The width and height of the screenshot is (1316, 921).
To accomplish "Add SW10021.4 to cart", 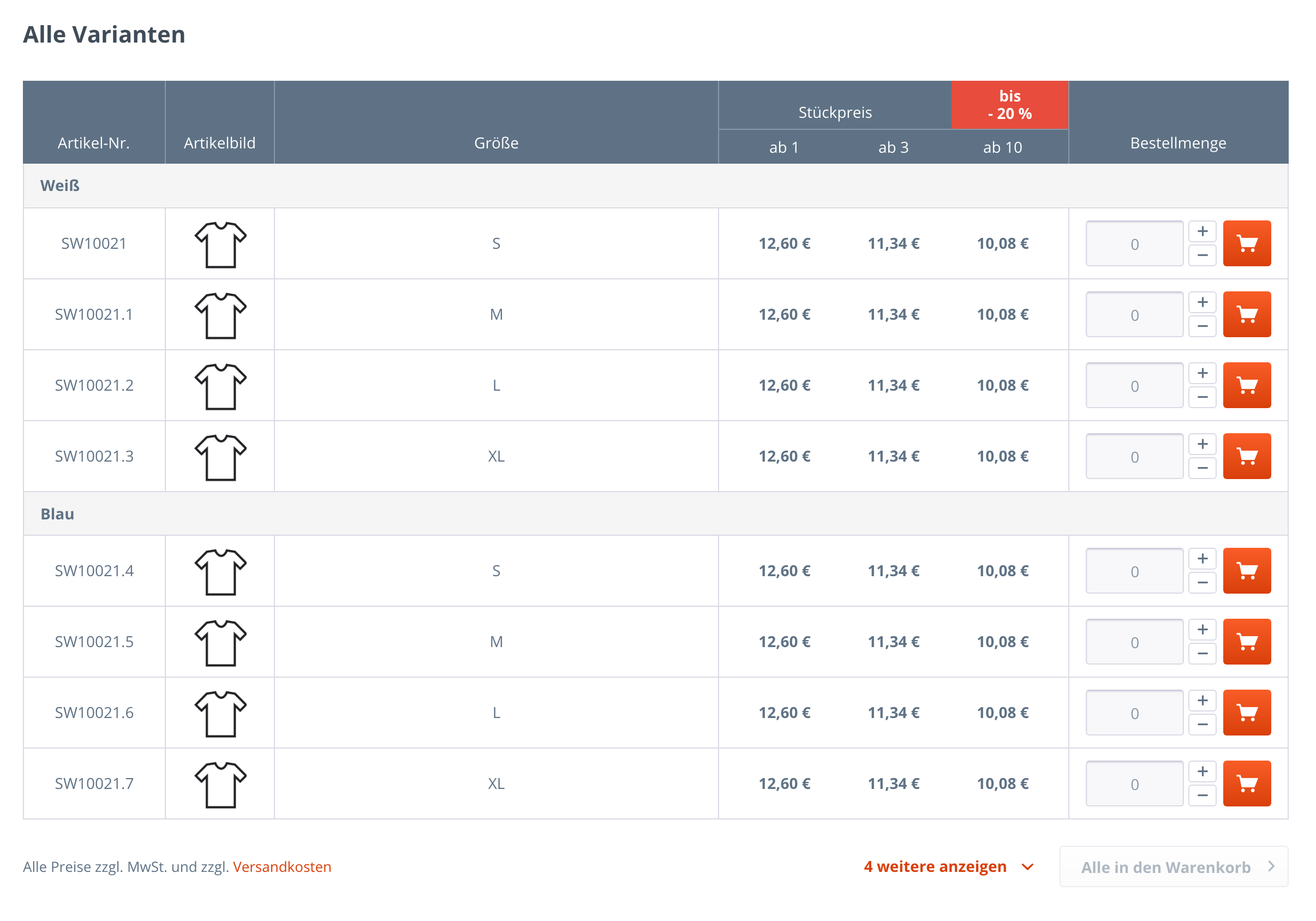I will coord(1247,571).
